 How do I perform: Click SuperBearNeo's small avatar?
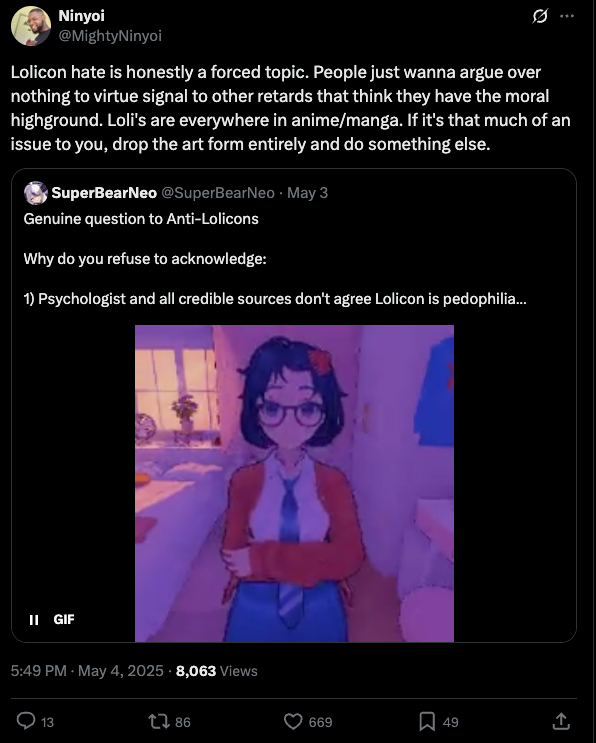36,193
